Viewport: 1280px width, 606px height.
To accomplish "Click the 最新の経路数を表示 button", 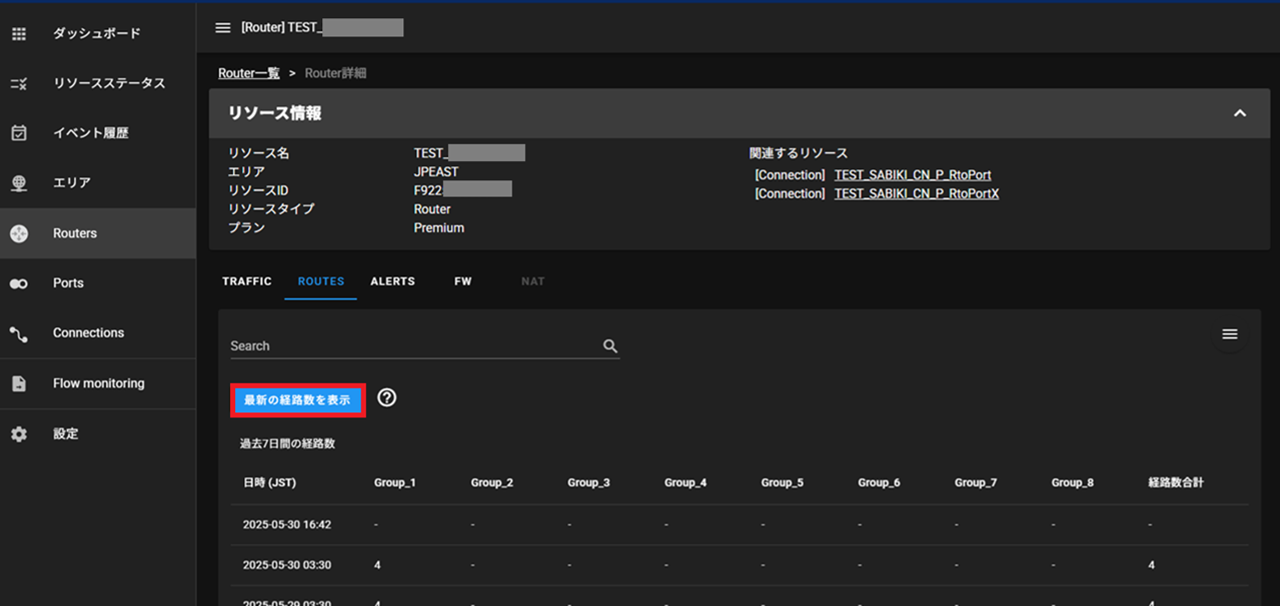I will point(297,400).
